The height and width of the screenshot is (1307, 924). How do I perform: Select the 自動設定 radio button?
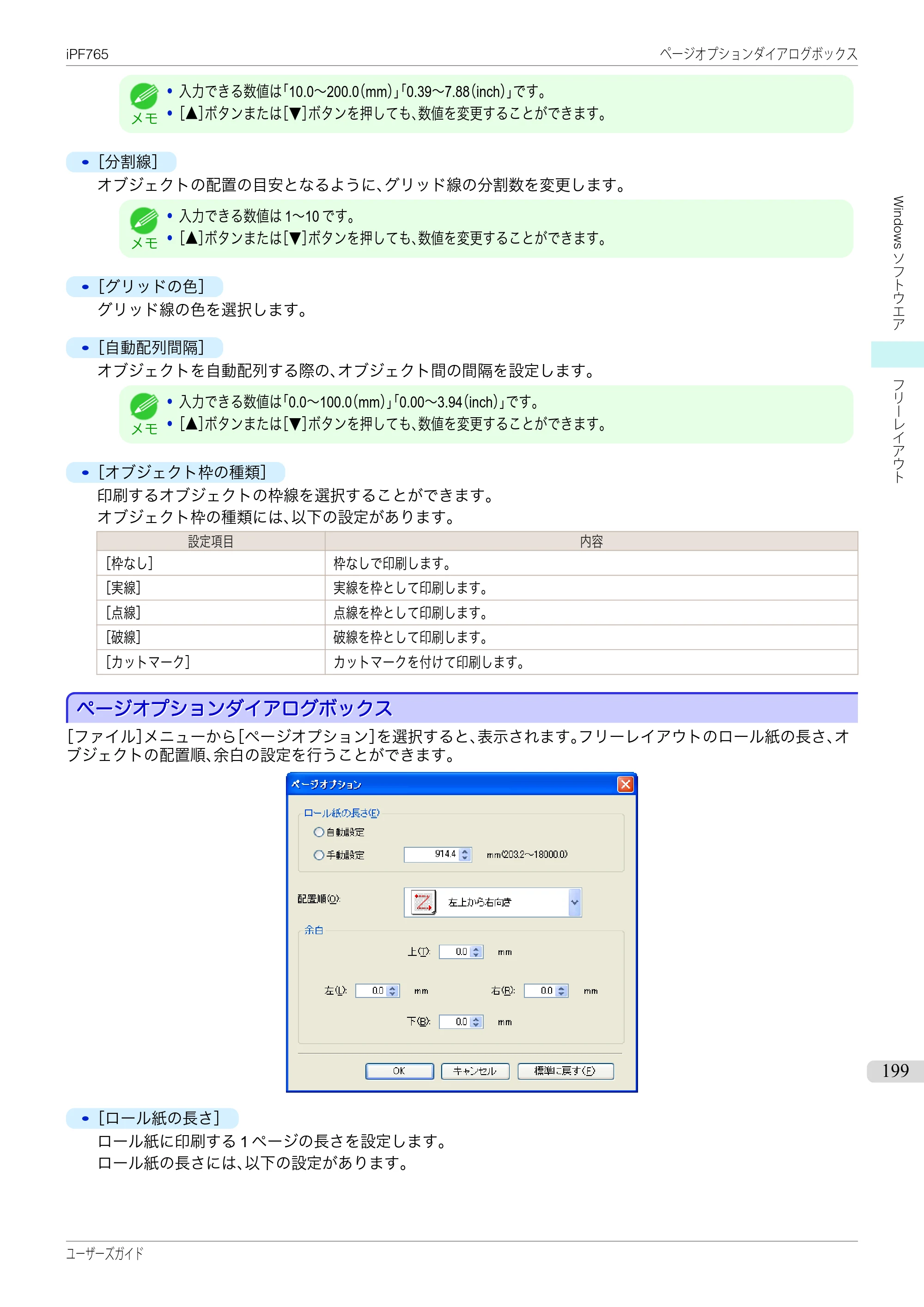[x=319, y=832]
